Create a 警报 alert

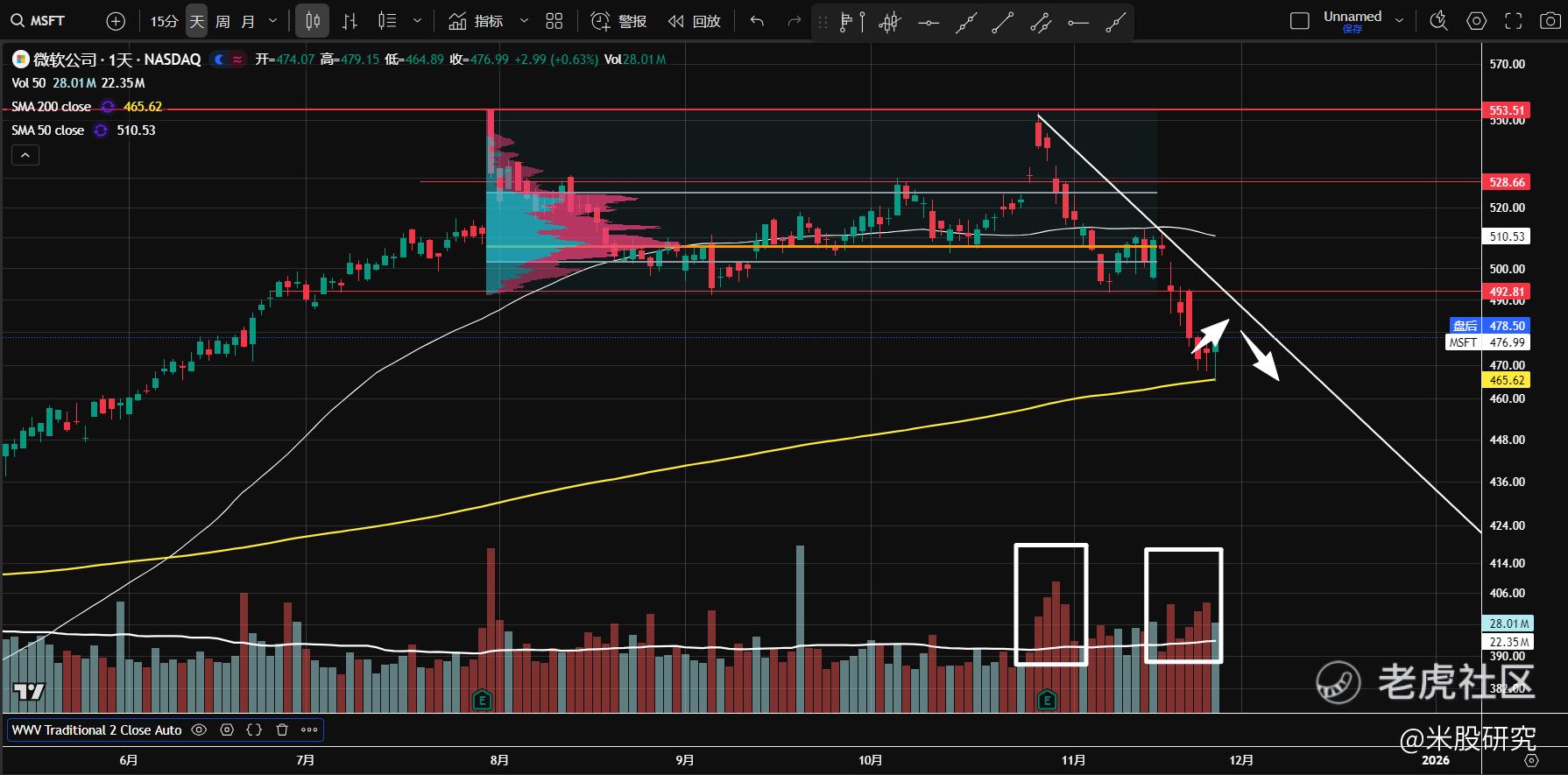tap(618, 21)
